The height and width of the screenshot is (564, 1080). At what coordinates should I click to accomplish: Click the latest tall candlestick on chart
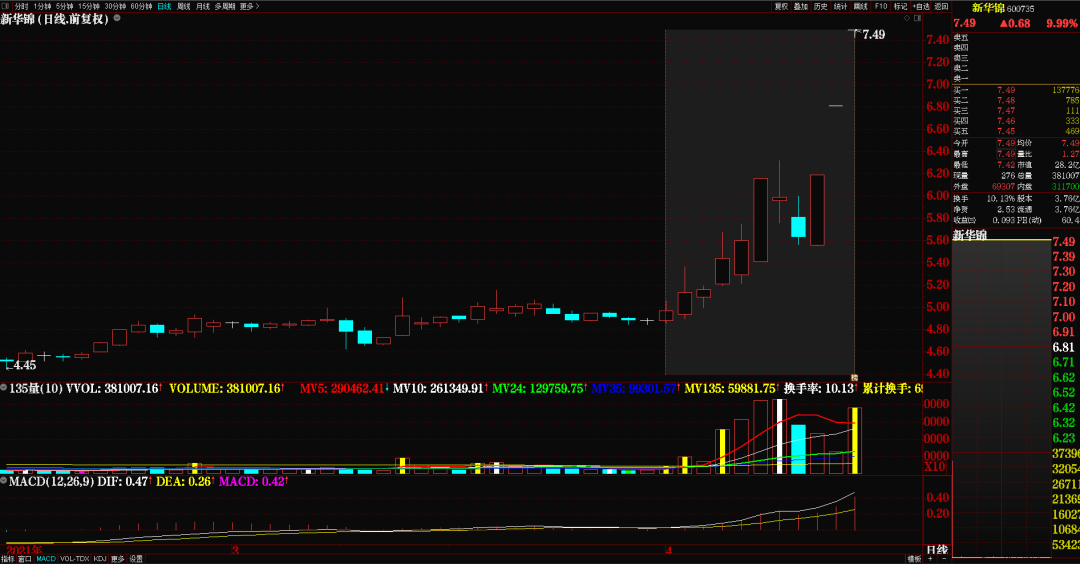(817, 210)
